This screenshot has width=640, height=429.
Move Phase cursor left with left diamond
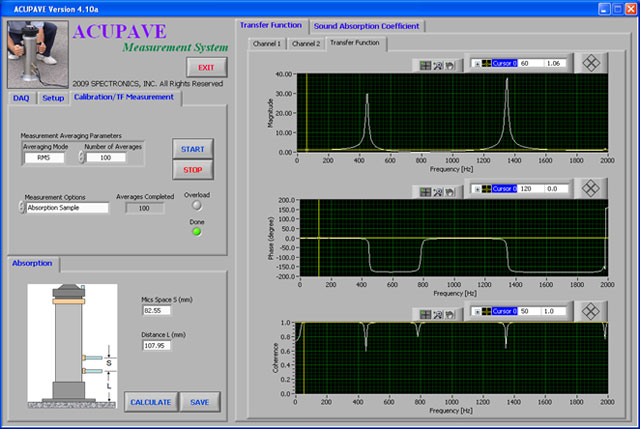[585, 188]
